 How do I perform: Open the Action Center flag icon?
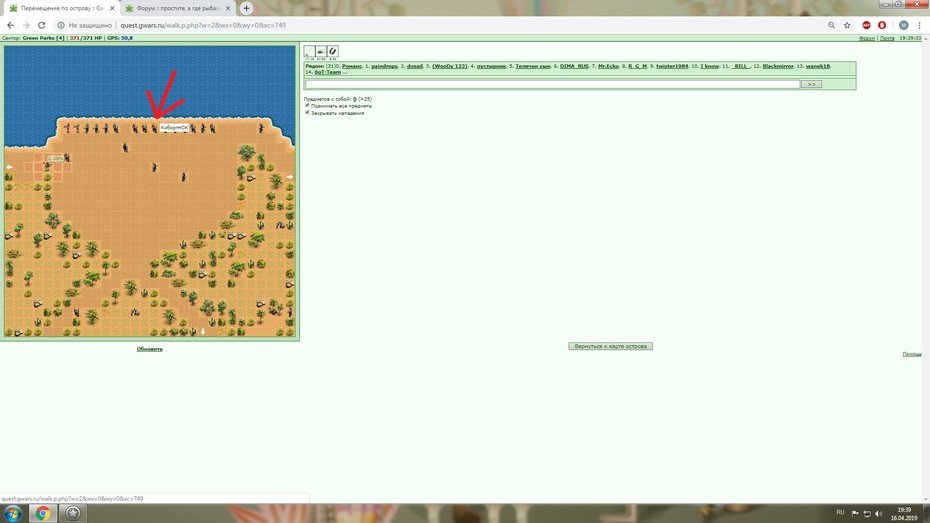(x=855, y=514)
